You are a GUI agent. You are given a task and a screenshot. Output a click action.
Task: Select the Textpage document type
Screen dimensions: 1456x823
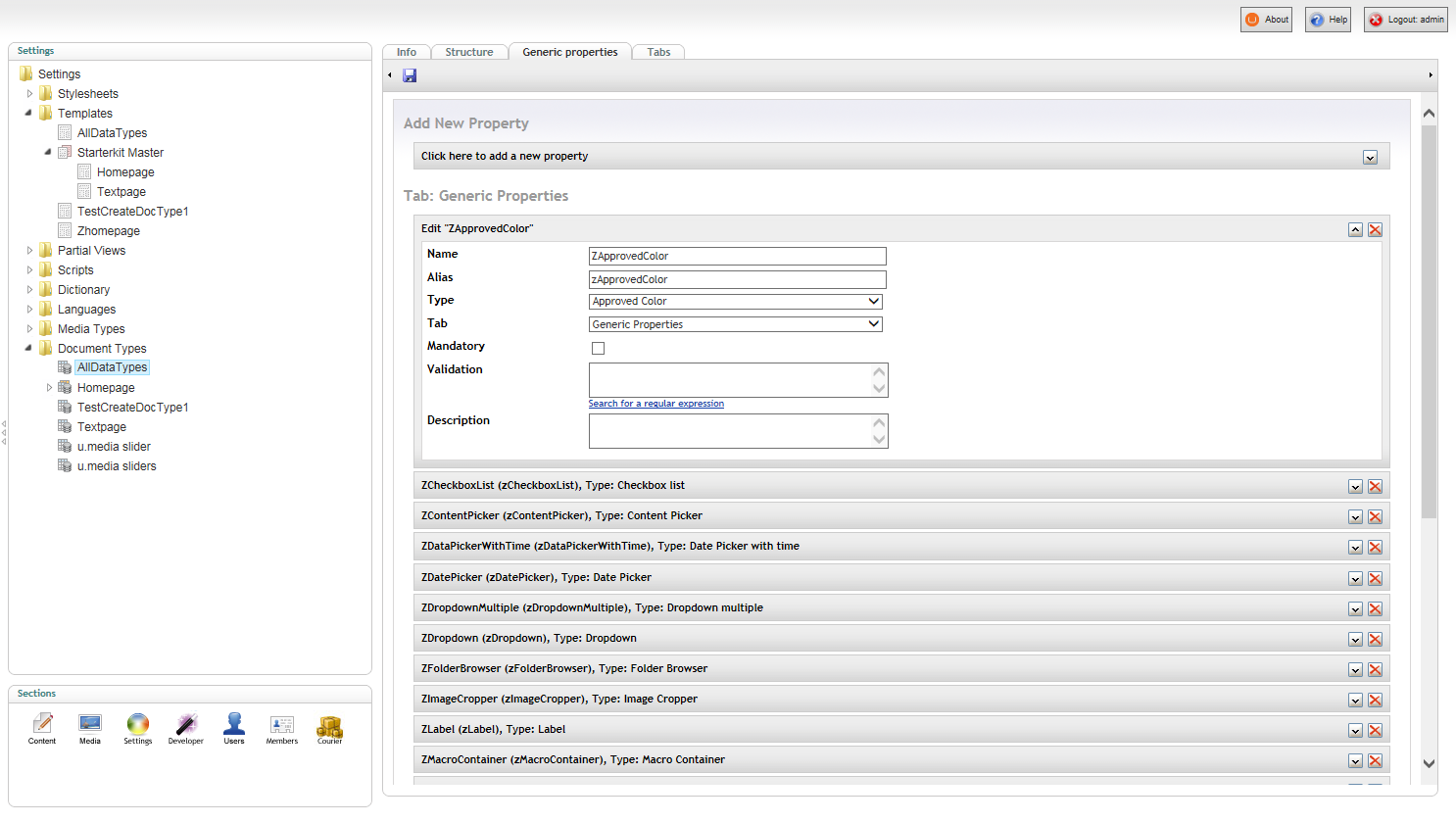[x=102, y=427]
